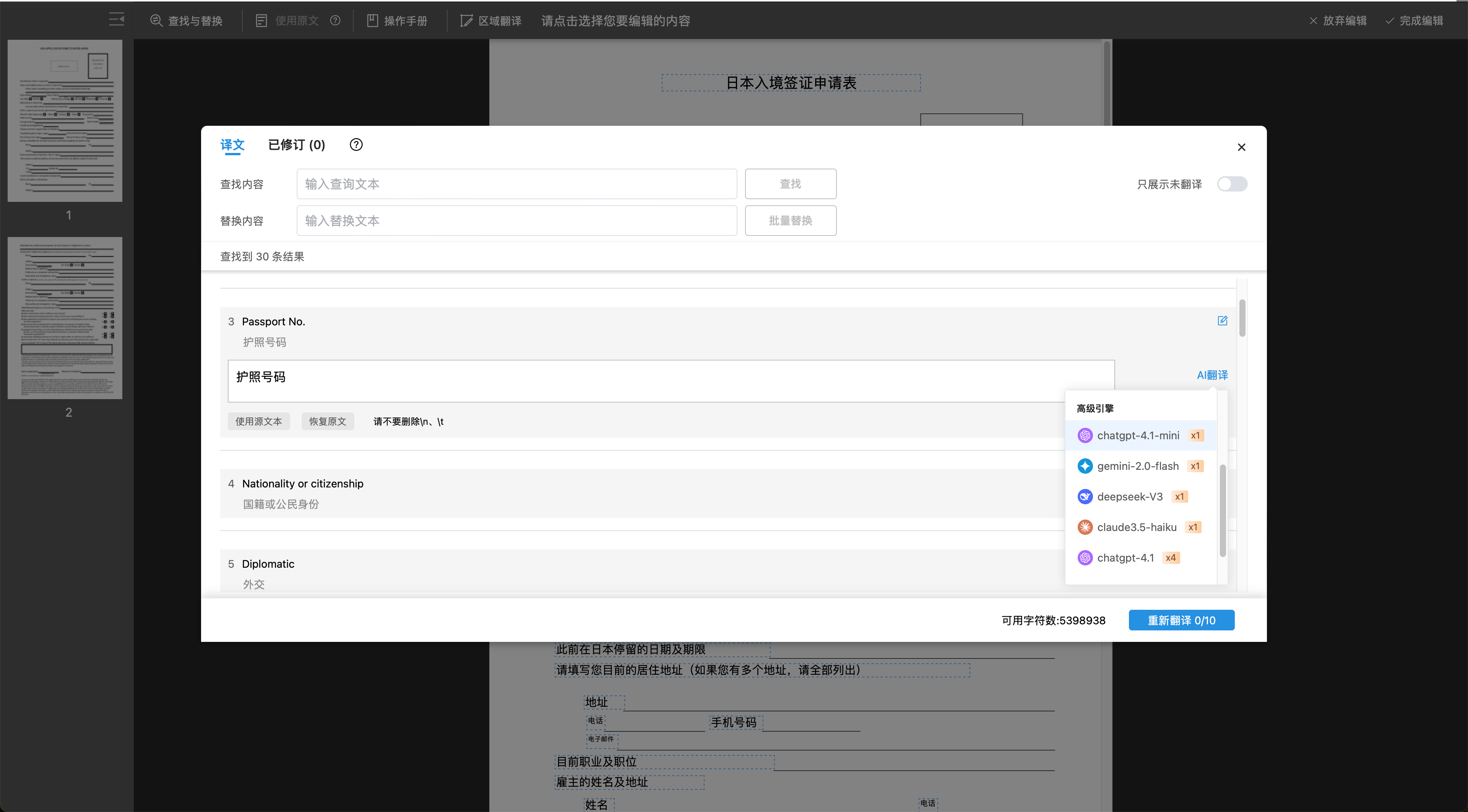Switch to the 已修订 (0) tab
The image size is (1468, 812).
pos(296,145)
